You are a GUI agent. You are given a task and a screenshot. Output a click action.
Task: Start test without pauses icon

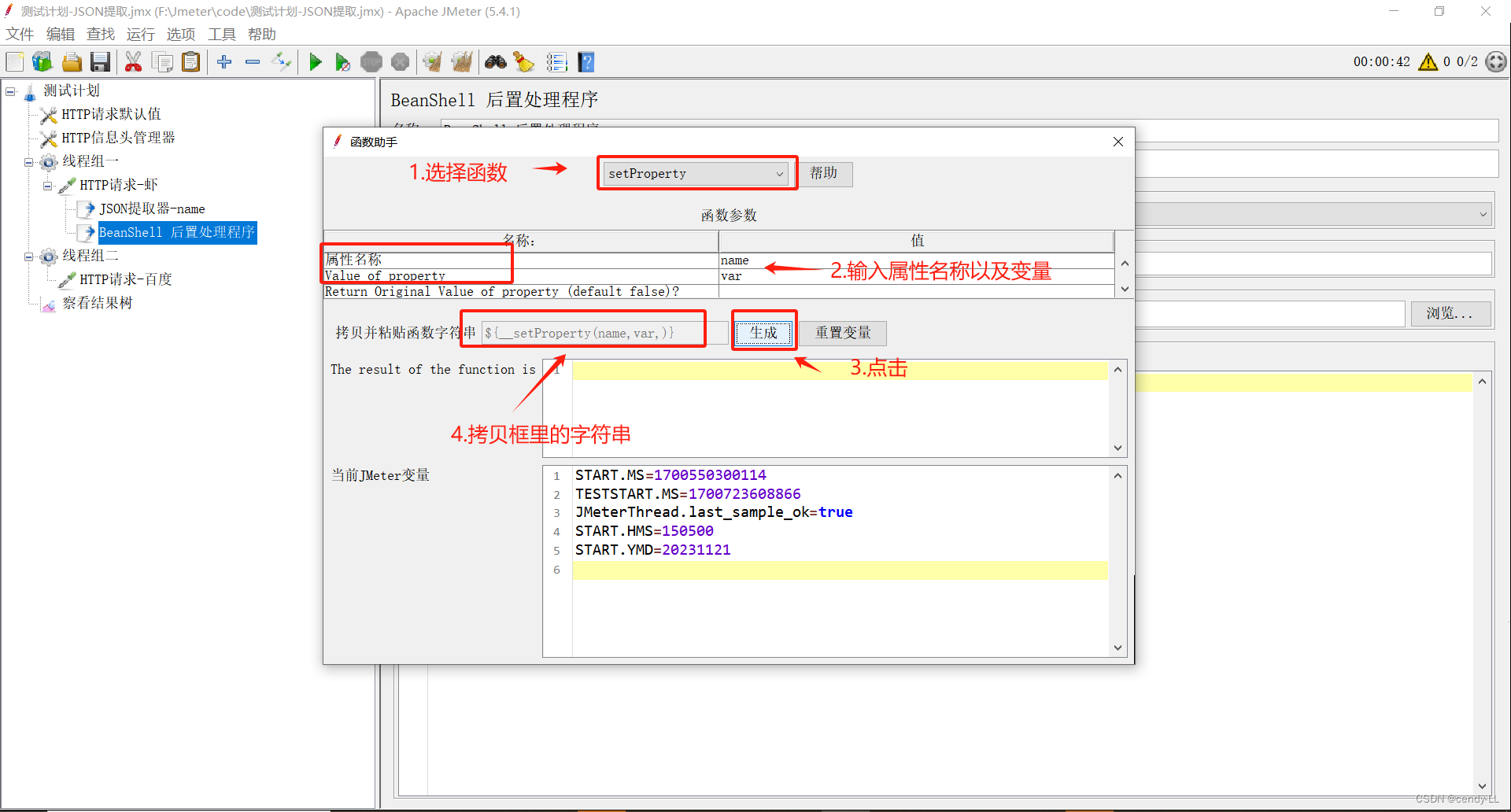coord(342,62)
